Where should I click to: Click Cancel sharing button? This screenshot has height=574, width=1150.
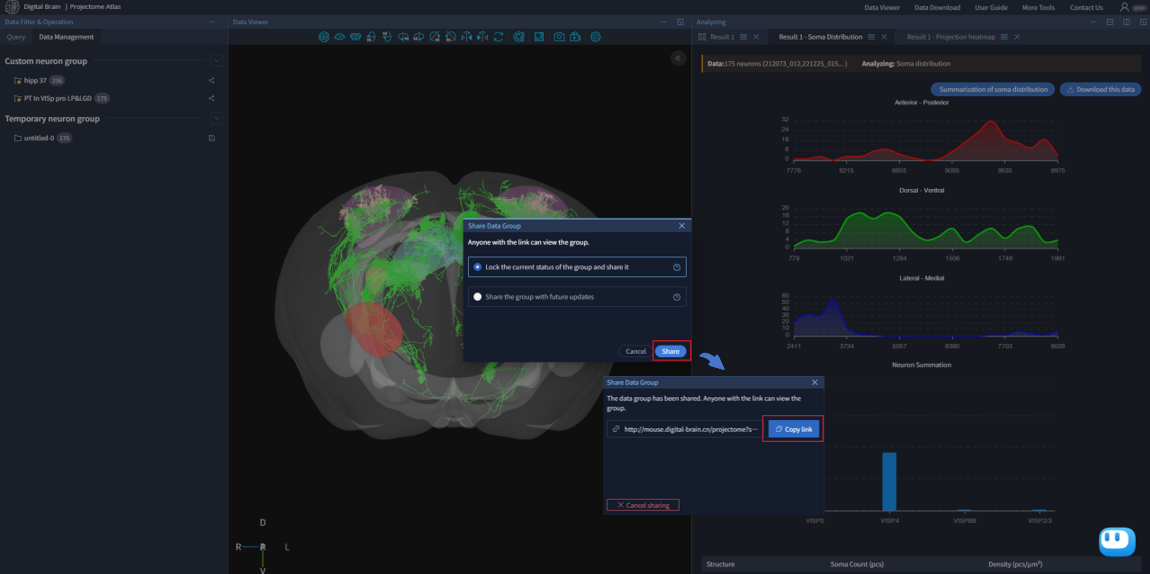643,505
